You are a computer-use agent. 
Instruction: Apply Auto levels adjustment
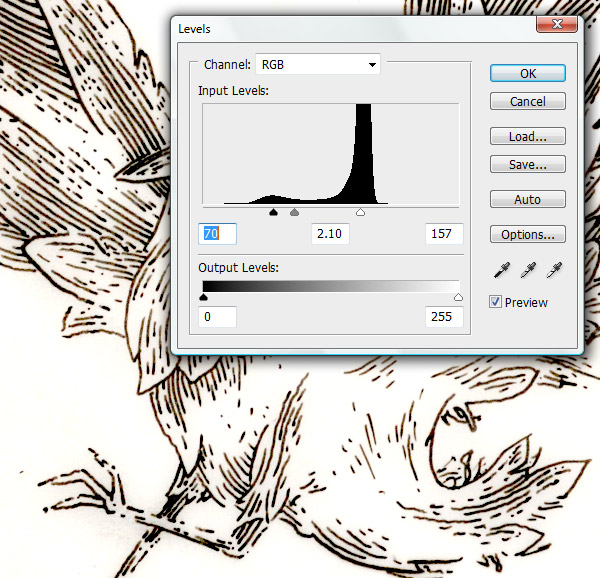pyautogui.click(x=528, y=199)
